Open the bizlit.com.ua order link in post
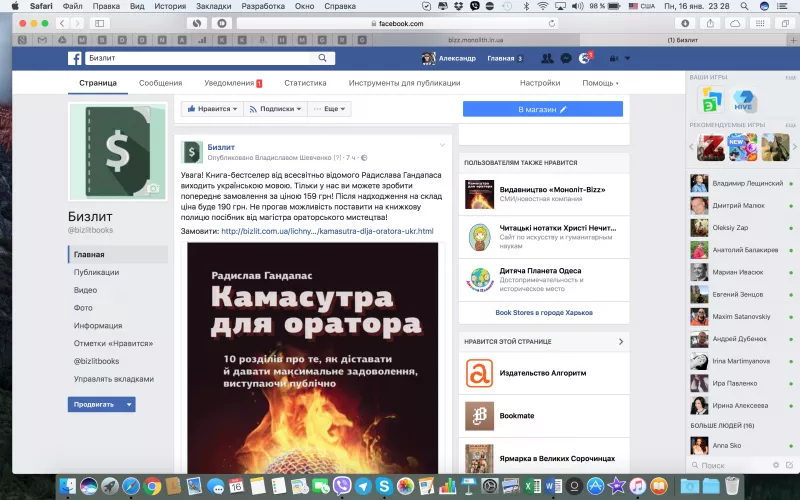The width and height of the screenshot is (800, 500). pyautogui.click(x=327, y=231)
